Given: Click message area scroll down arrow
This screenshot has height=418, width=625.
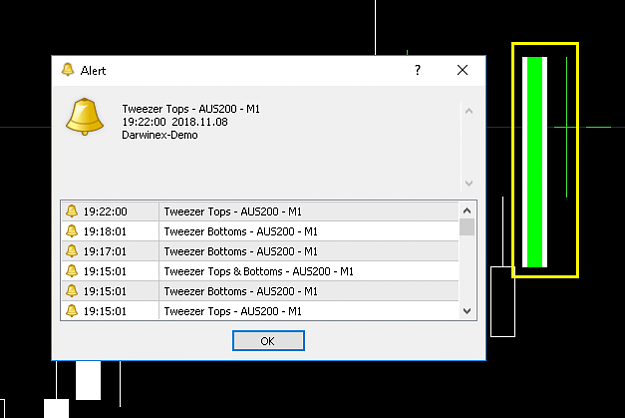Looking at the screenshot, I should click(x=469, y=183).
